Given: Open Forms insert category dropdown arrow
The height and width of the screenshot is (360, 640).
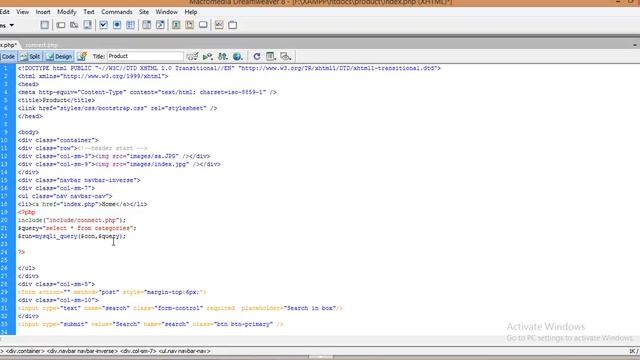Looking at the screenshot, I should click(11, 25).
